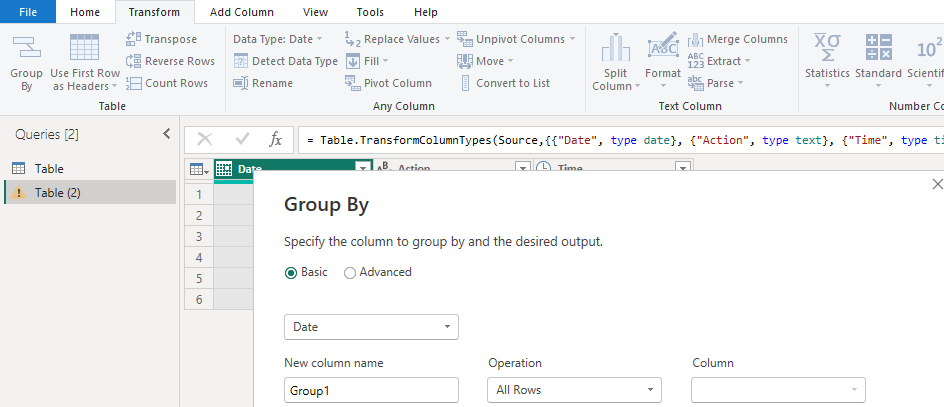Click Detect Data Type
This screenshot has height=407, width=944.
285,61
